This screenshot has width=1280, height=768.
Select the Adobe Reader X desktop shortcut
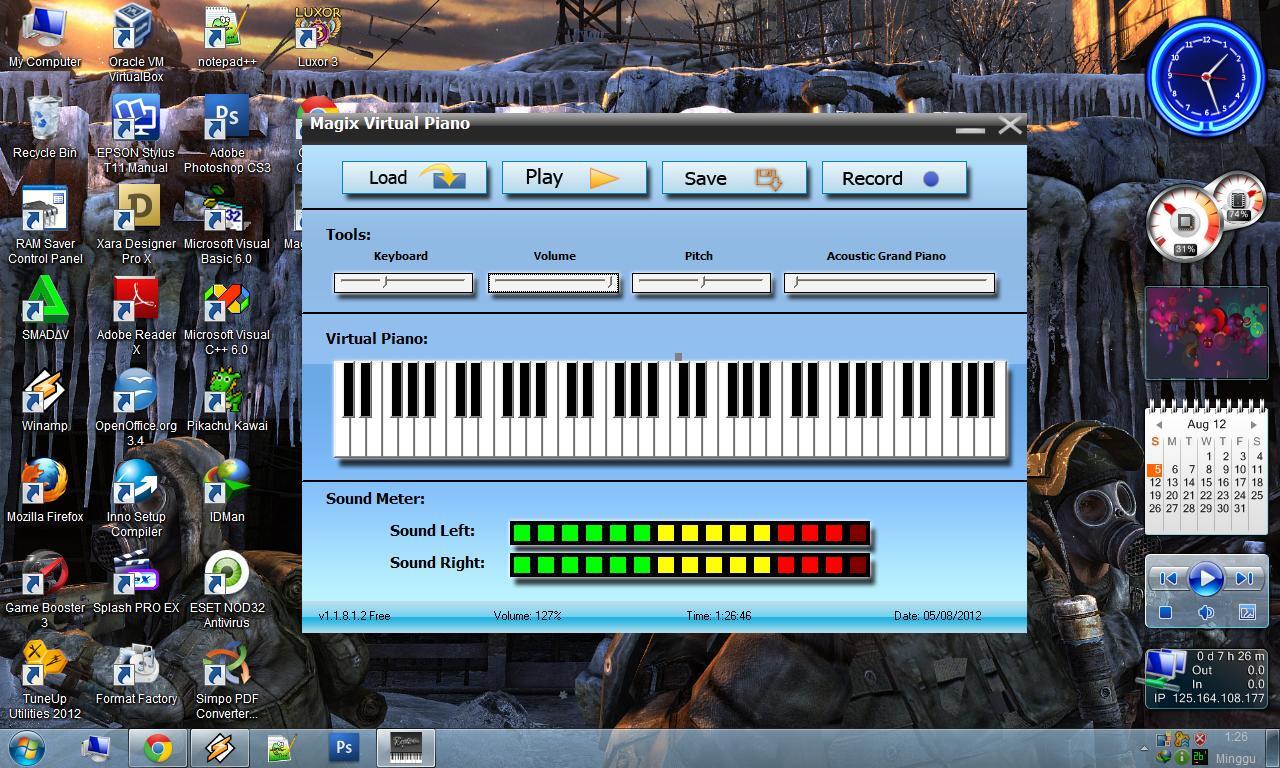136,316
